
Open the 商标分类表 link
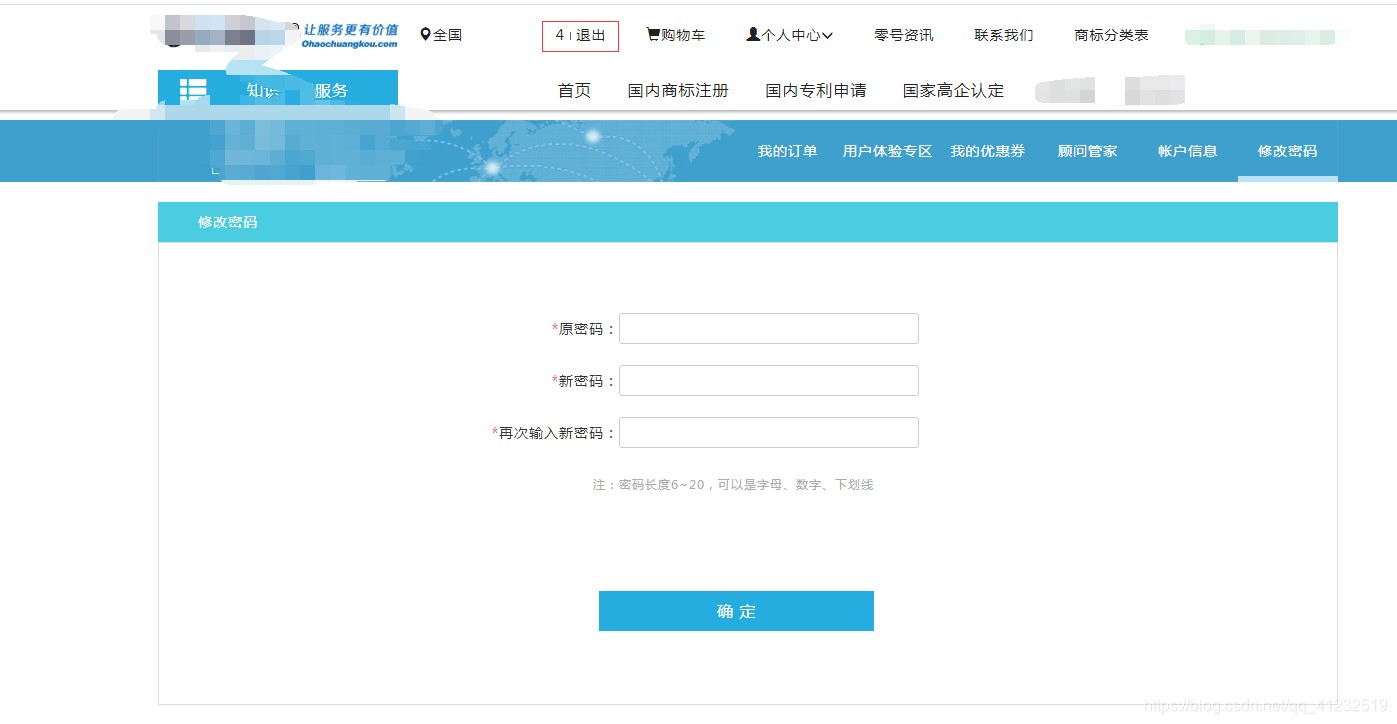click(x=1111, y=35)
